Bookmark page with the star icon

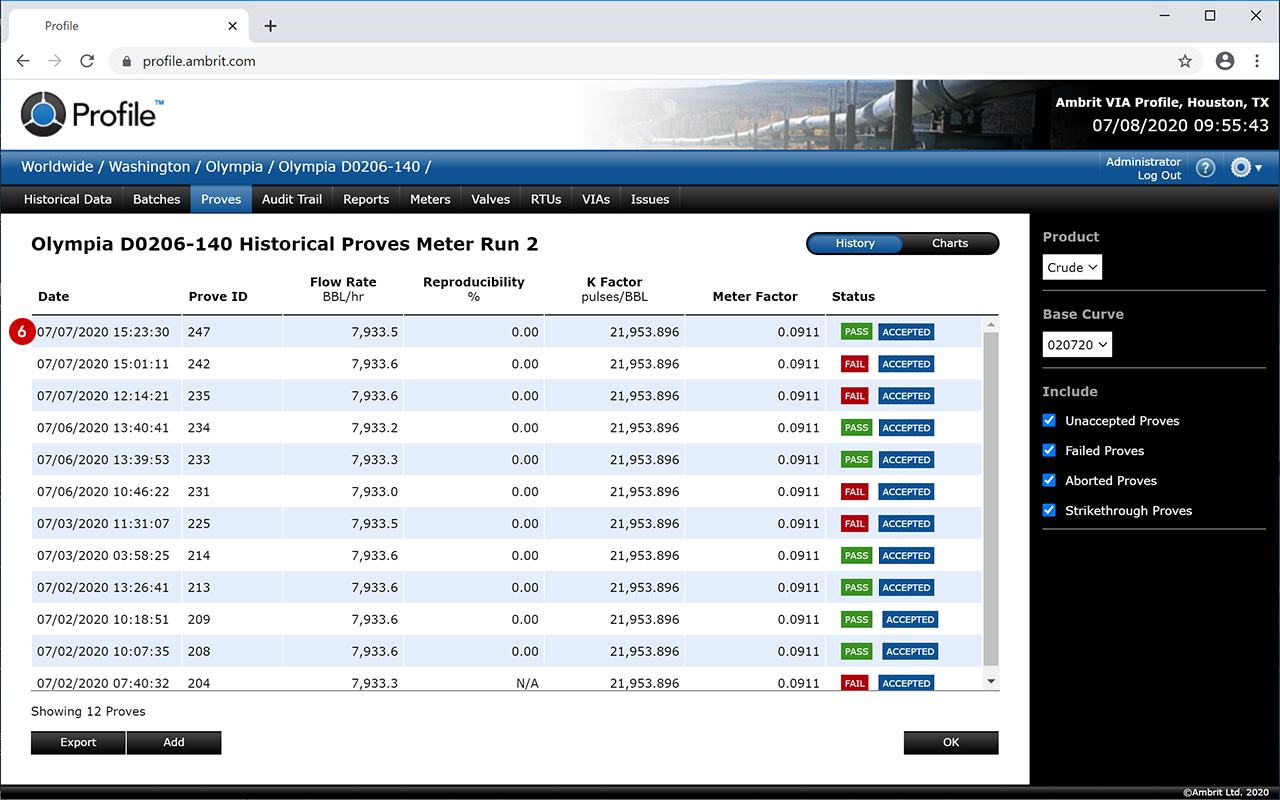pyautogui.click(x=1185, y=61)
